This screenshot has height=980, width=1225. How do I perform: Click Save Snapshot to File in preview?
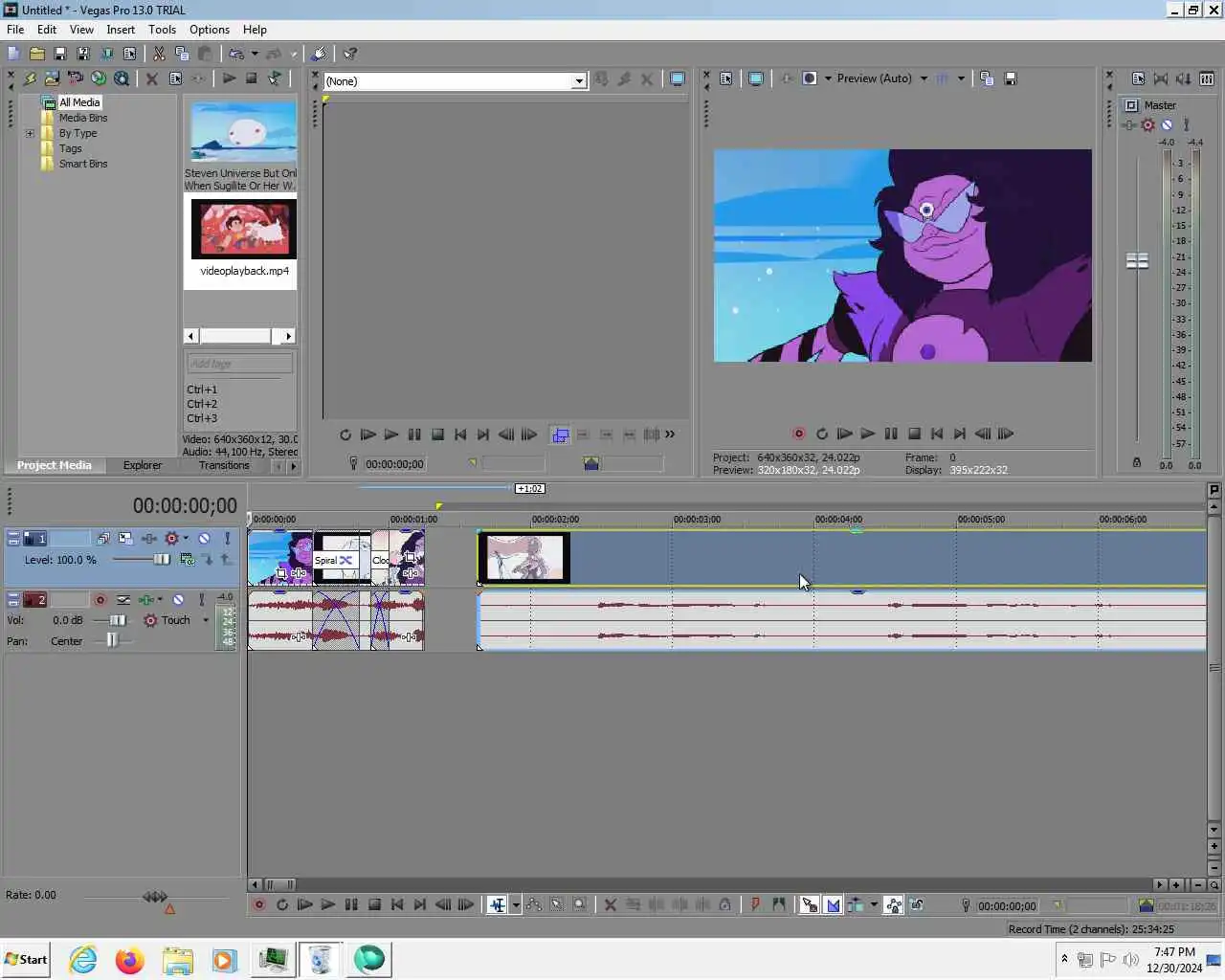pyautogui.click(x=1011, y=78)
